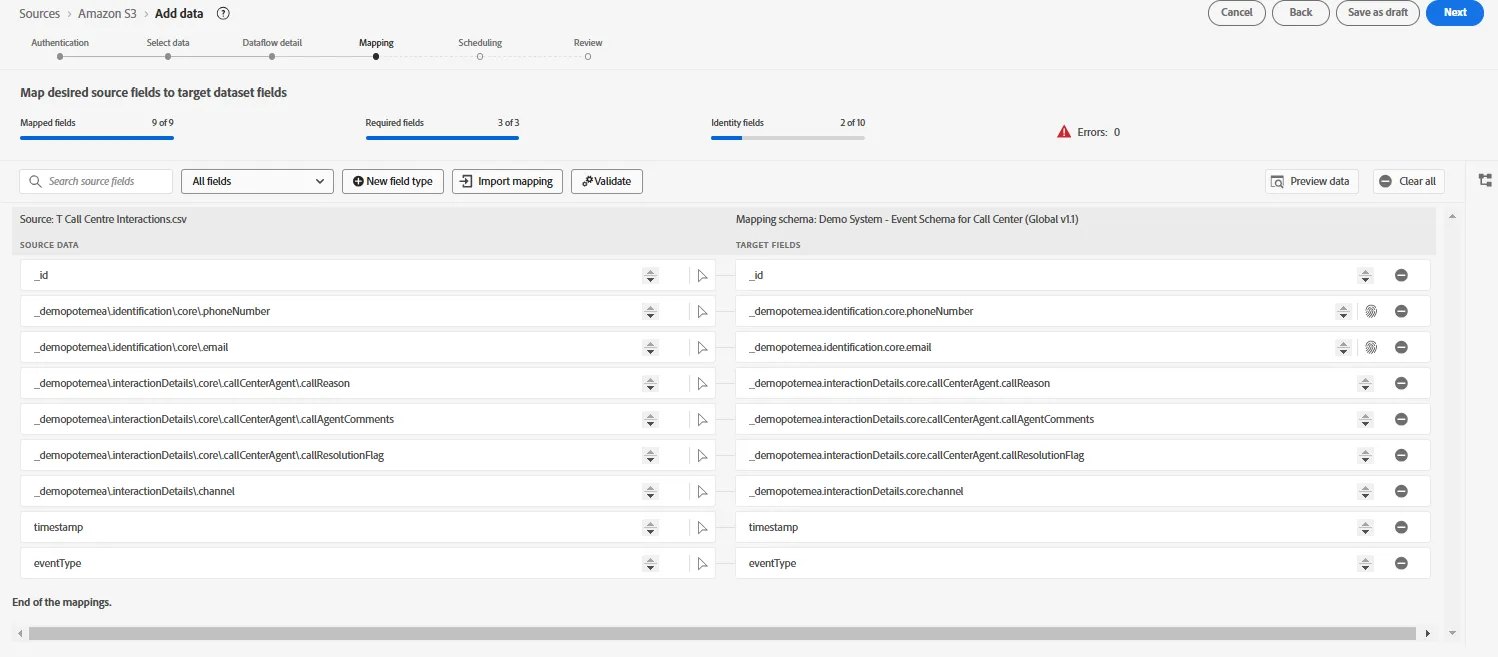This screenshot has height=657, width=1498.
Task: Click the Sources breadcrumb link
Action: (x=40, y=13)
